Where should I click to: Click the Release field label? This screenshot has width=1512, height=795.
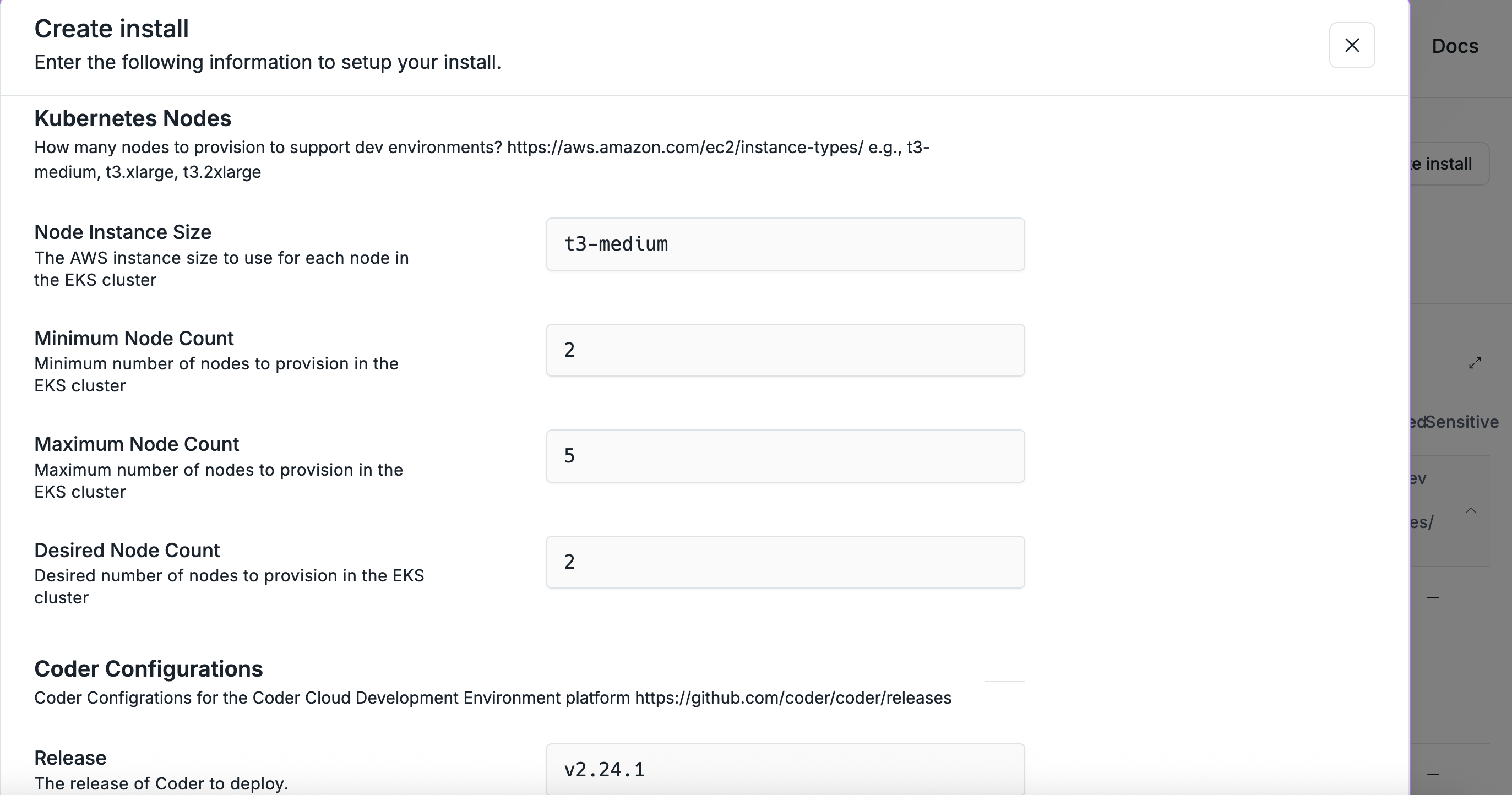pos(70,758)
